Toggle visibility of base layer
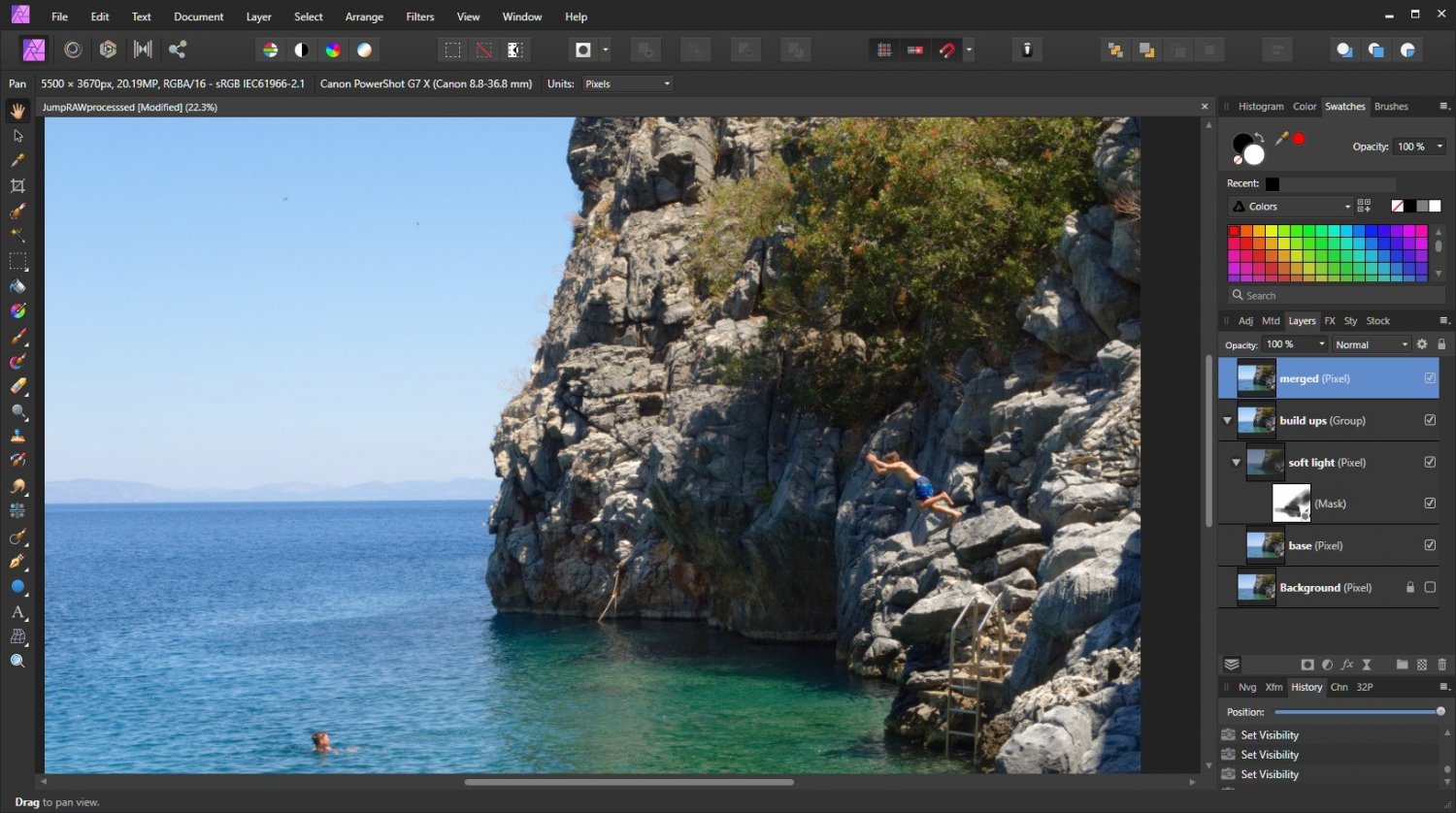Viewport: 1456px width, 813px height. click(1430, 546)
